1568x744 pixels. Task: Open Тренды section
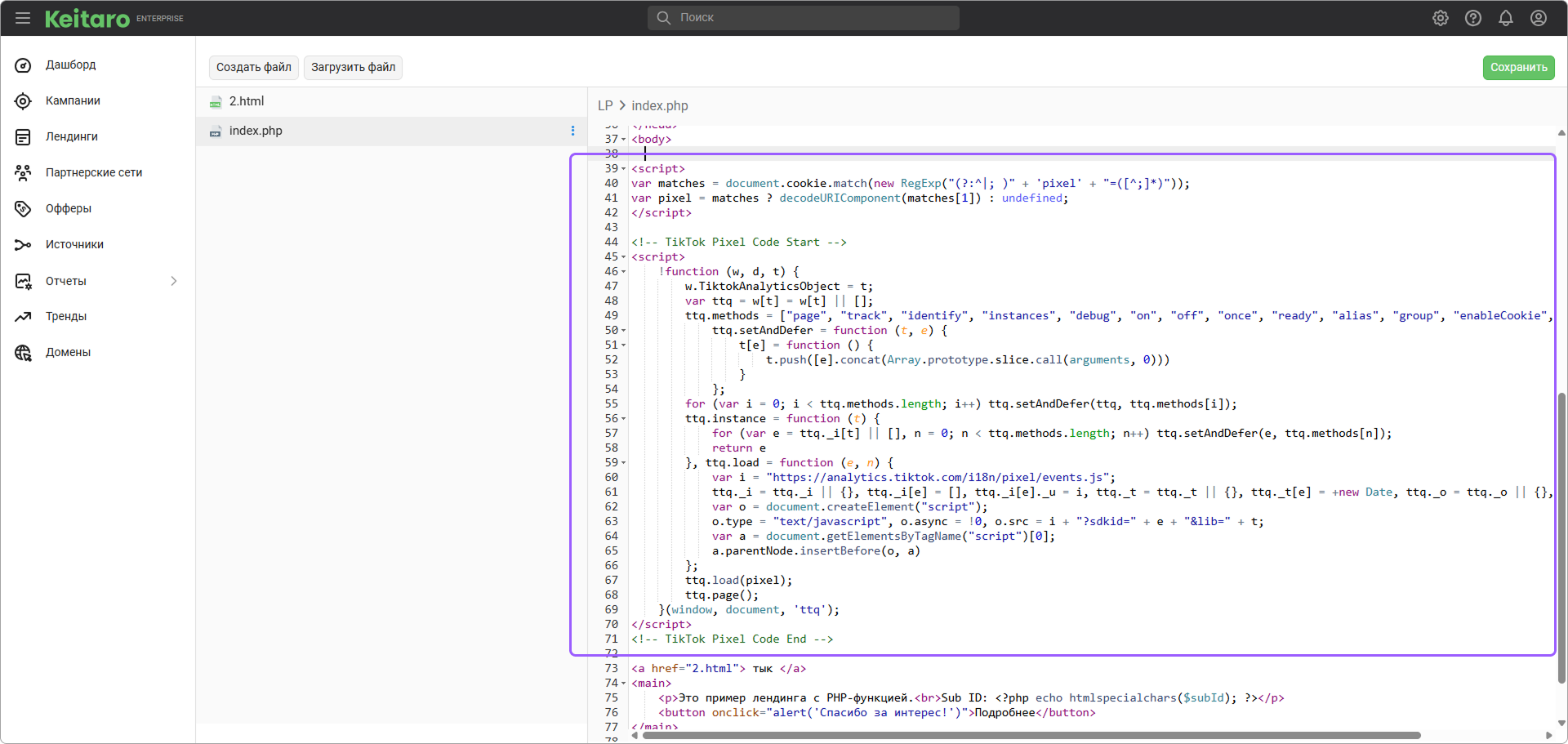point(66,317)
